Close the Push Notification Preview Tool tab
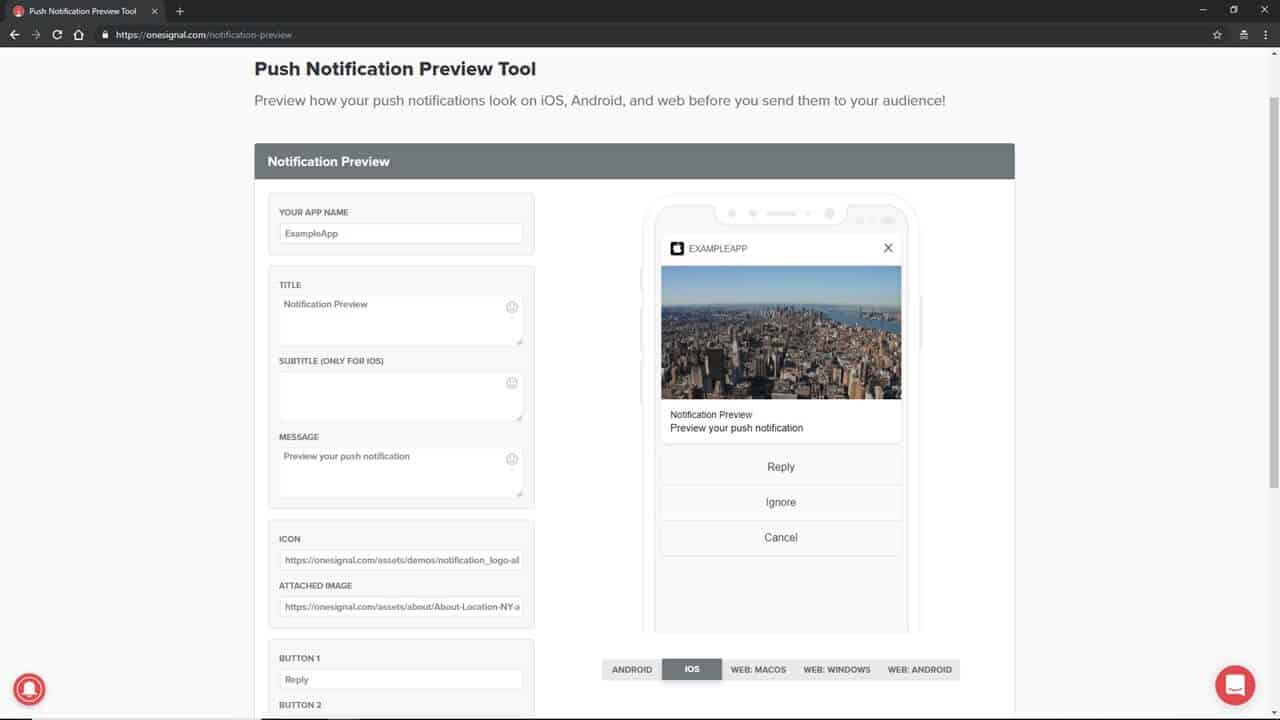This screenshot has height=720, width=1280. [x=154, y=11]
